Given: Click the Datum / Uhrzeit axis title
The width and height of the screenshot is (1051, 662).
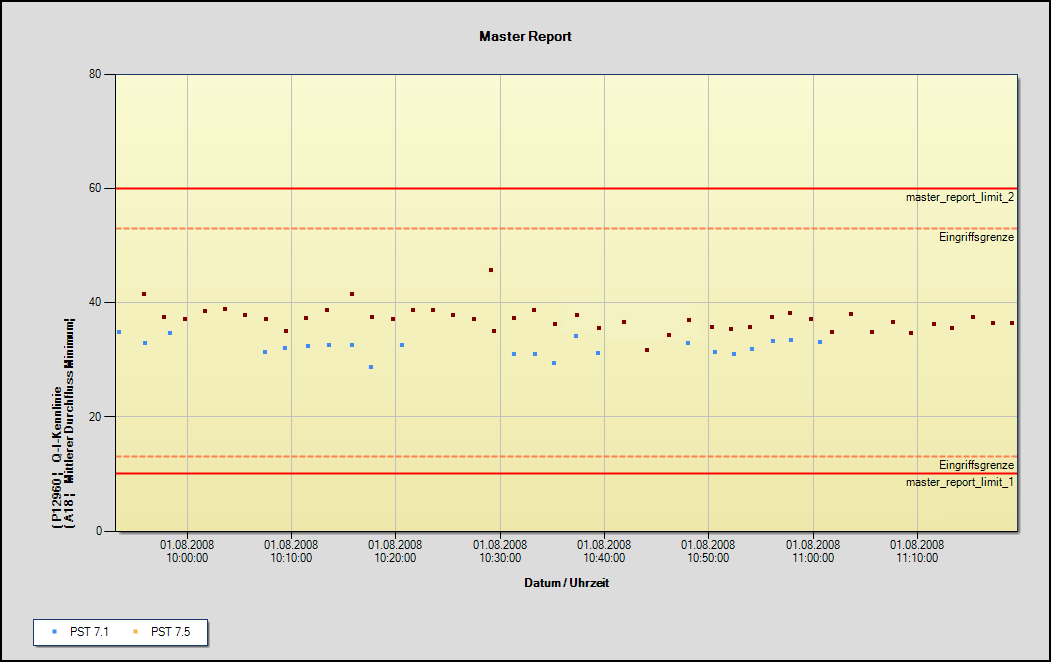Looking at the screenshot, I should click(566, 583).
